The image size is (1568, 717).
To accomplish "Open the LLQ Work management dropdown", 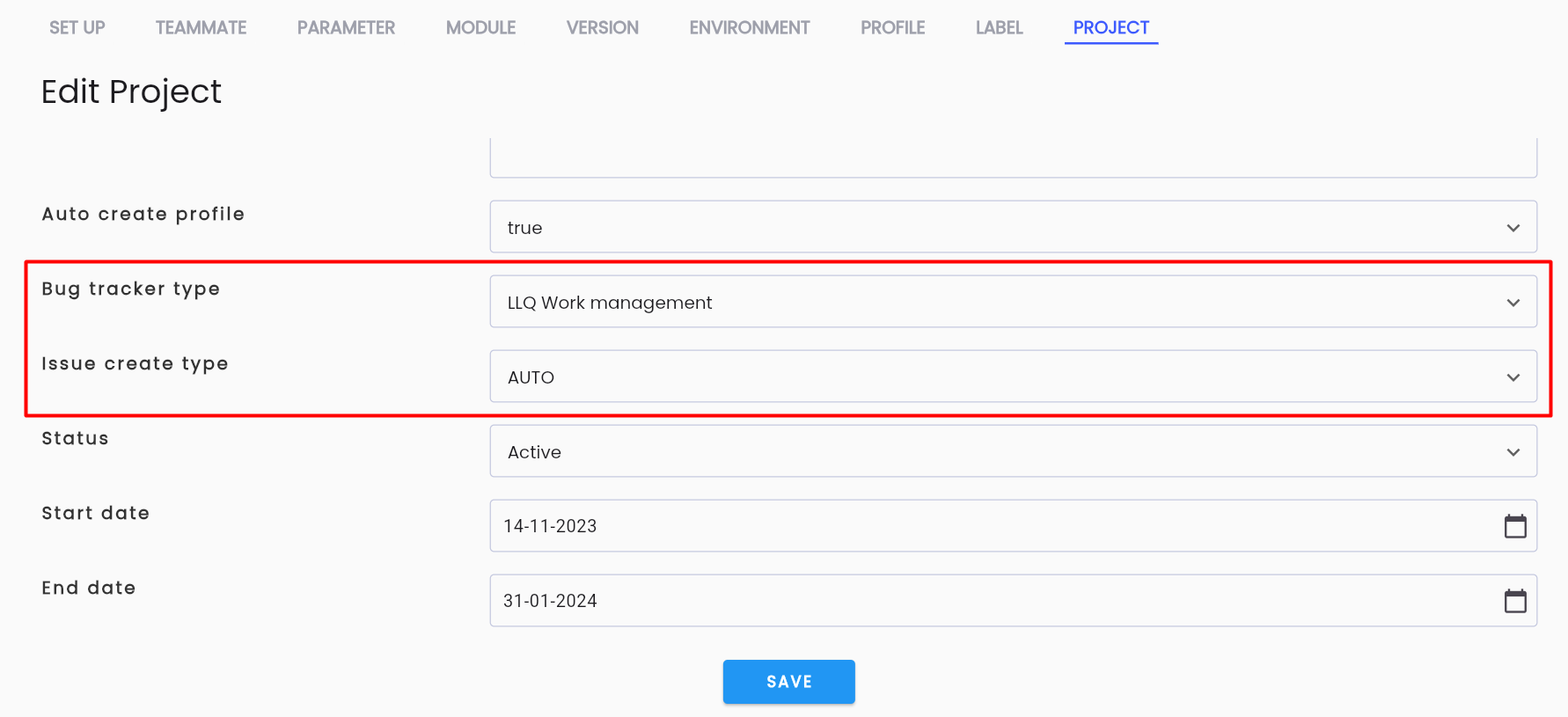I will [x=1013, y=302].
